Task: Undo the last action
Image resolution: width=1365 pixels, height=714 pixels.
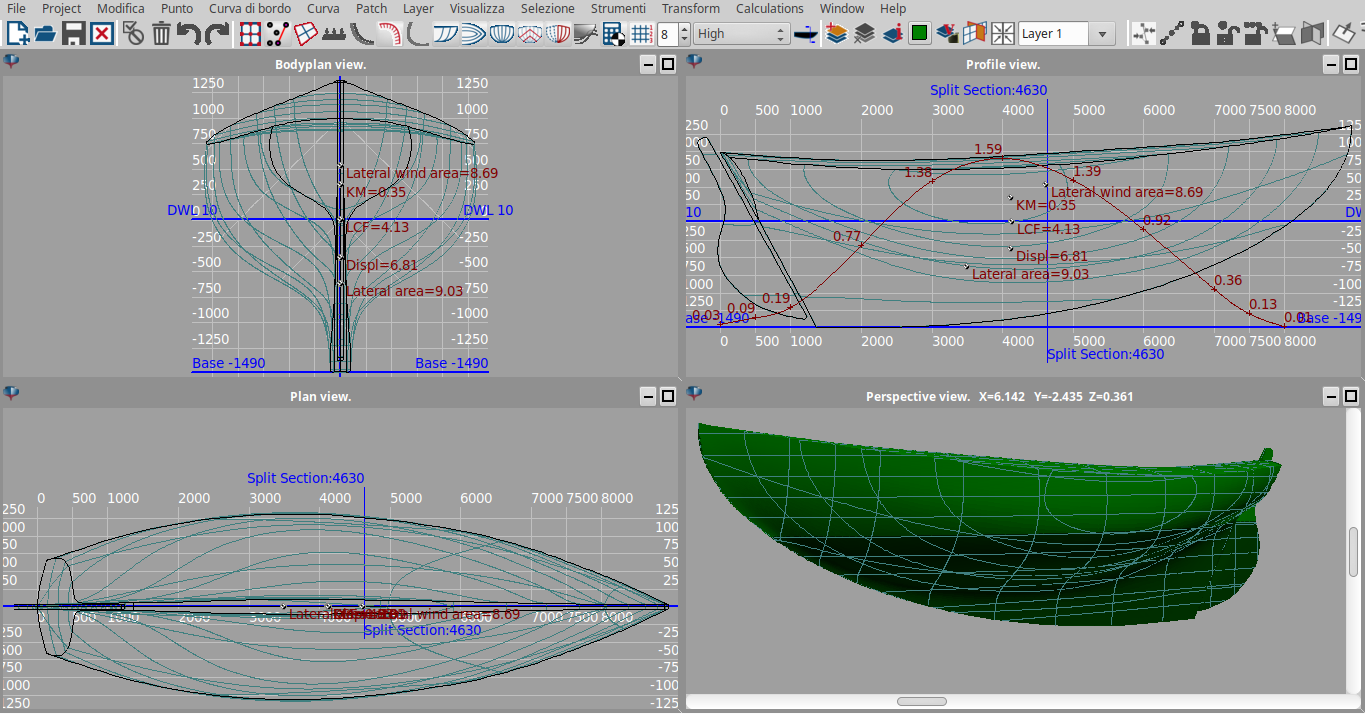Action: point(188,33)
